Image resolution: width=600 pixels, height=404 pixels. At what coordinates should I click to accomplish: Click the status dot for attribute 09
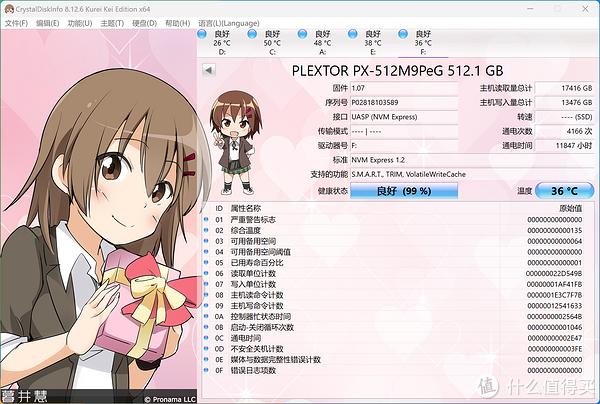pos(206,306)
